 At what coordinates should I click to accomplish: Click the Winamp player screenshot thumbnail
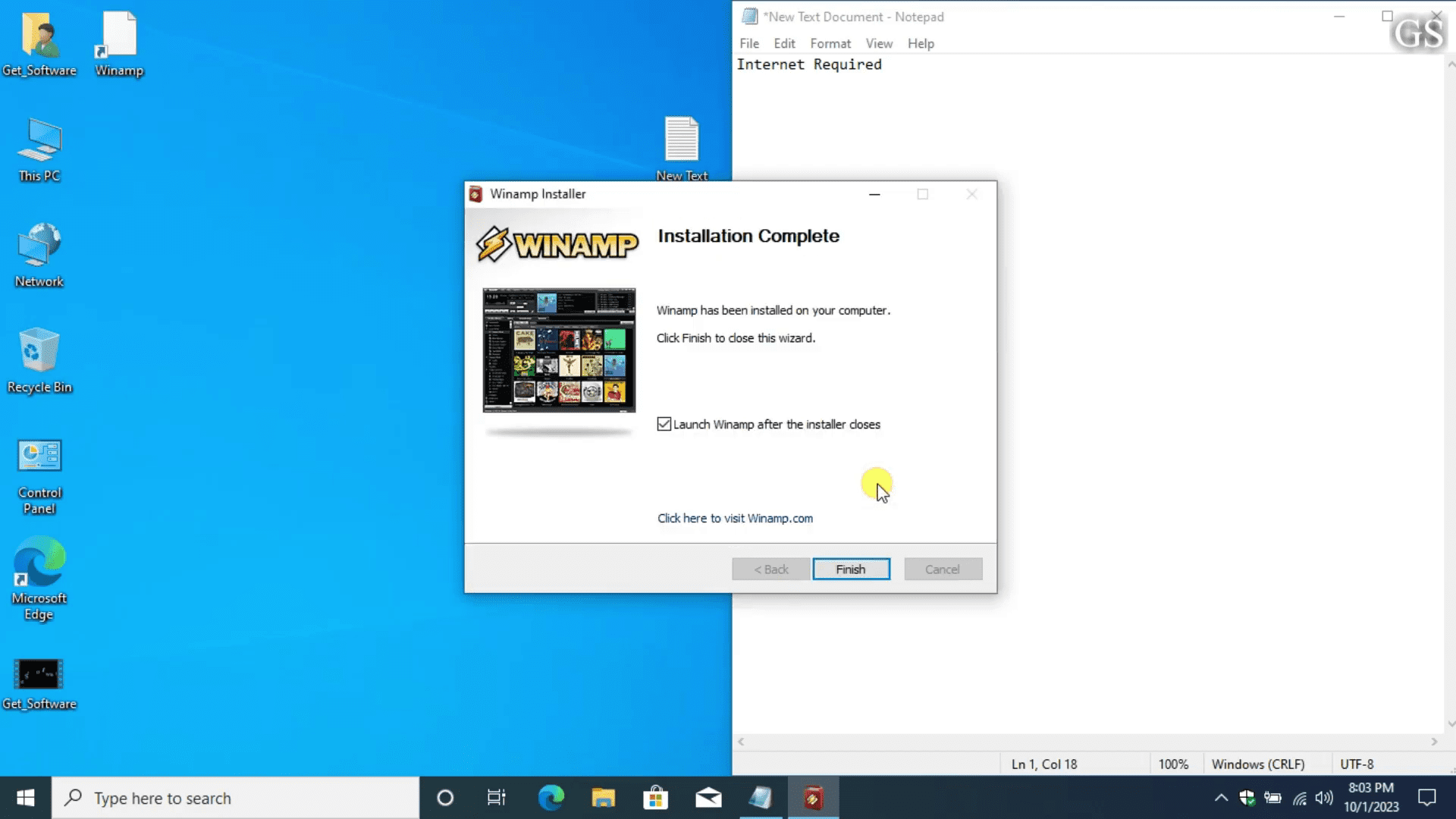click(x=559, y=350)
